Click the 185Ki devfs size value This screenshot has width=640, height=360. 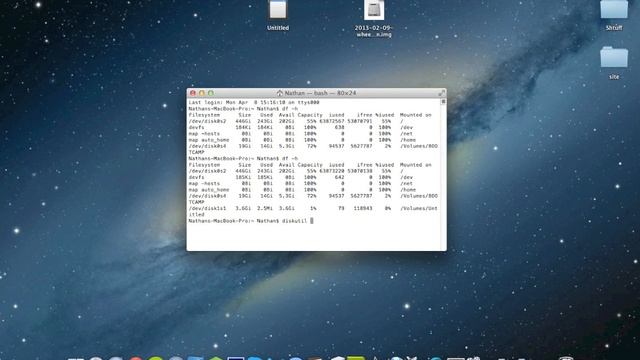click(x=243, y=178)
